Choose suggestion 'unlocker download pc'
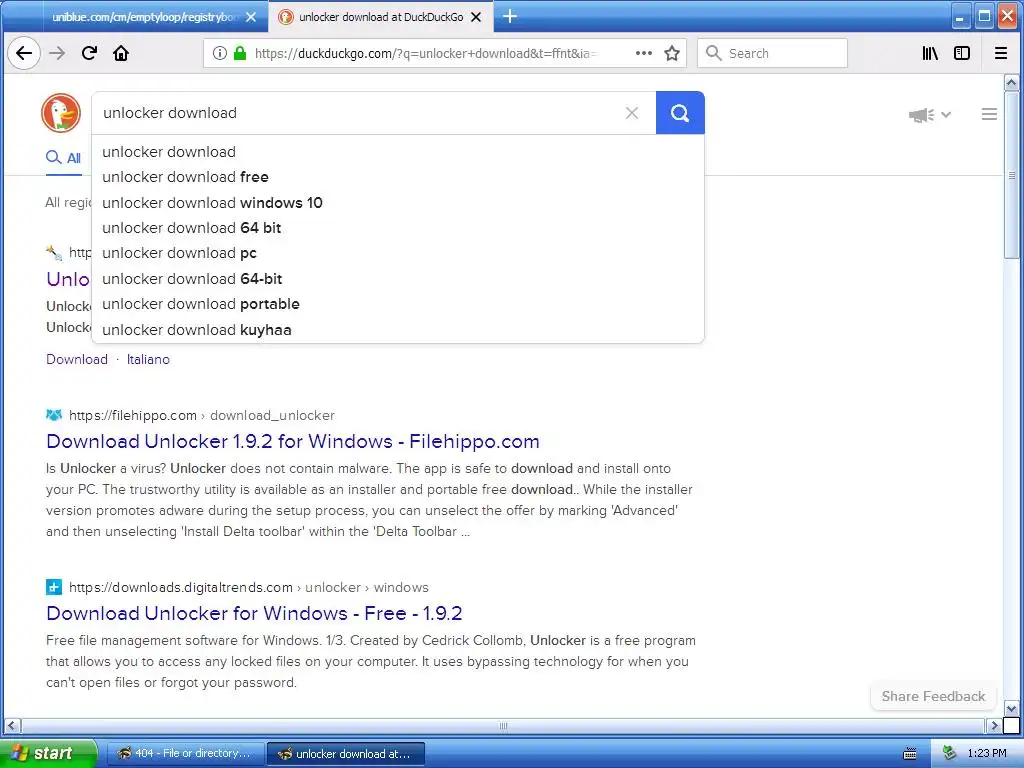The height and width of the screenshot is (768, 1024). (398, 253)
